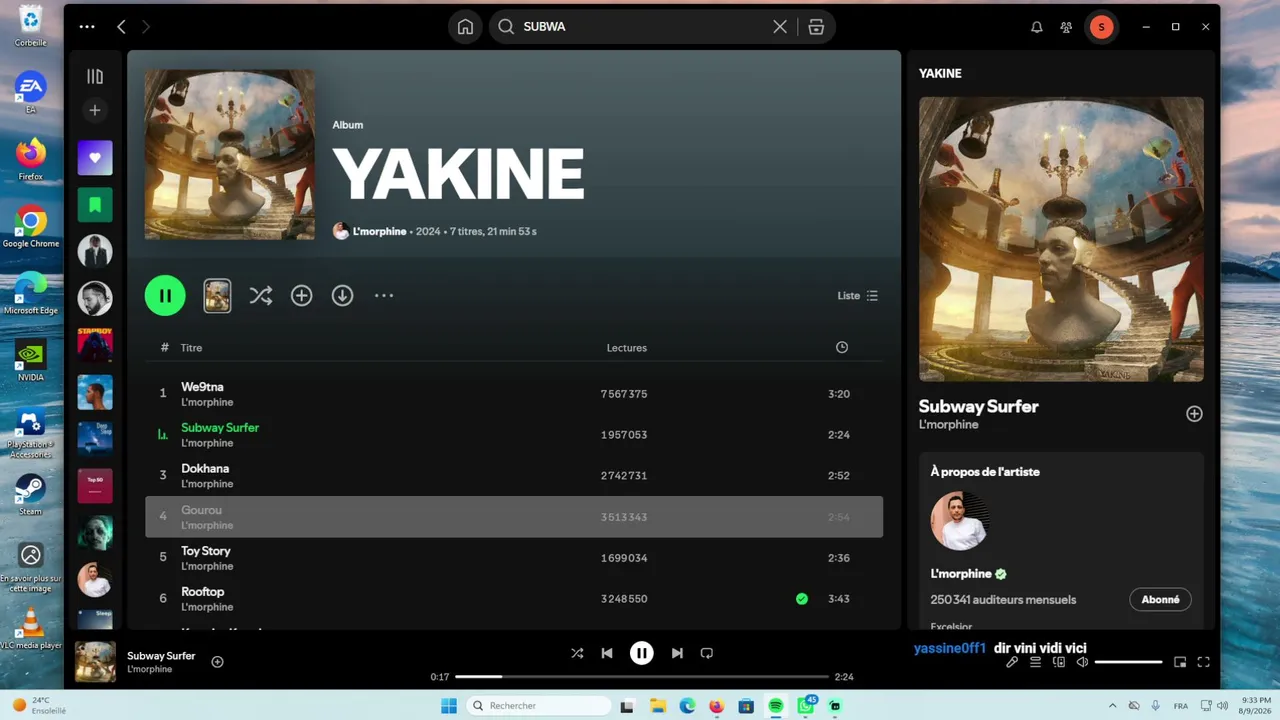
Task: Pause the album with the big green button
Action: 165,296
